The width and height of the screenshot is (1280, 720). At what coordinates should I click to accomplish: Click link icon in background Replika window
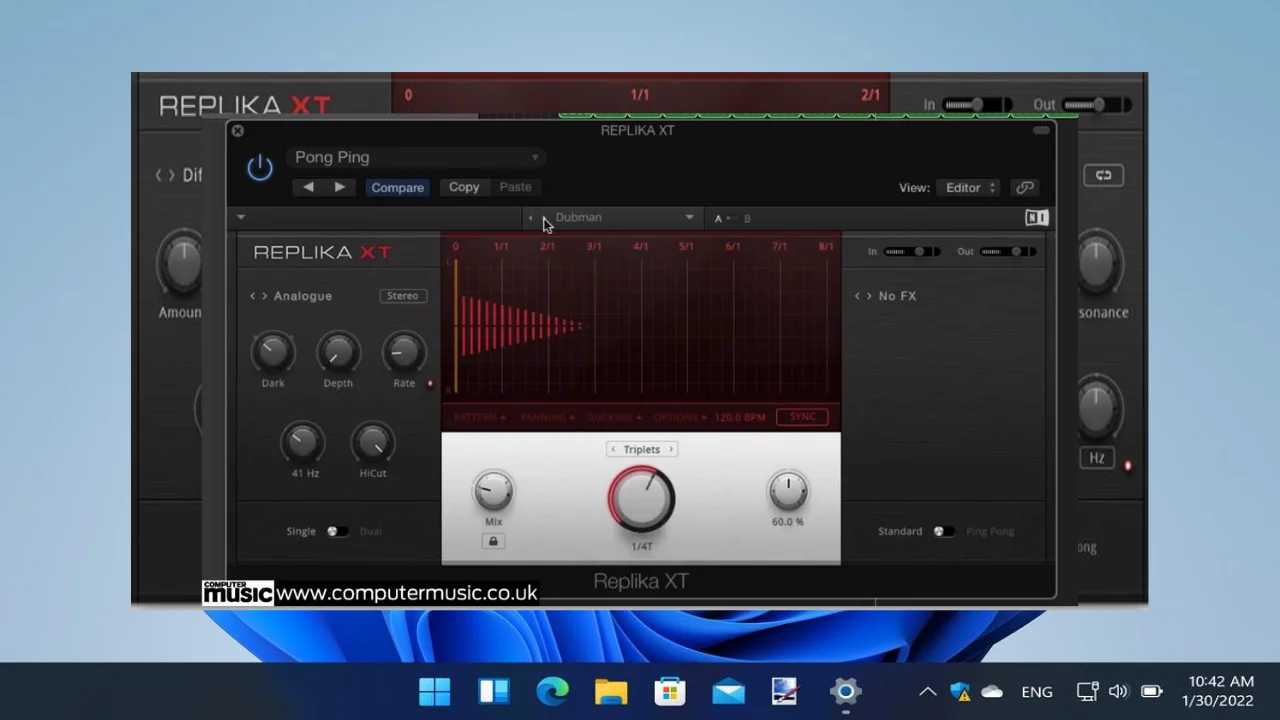(x=1103, y=175)
